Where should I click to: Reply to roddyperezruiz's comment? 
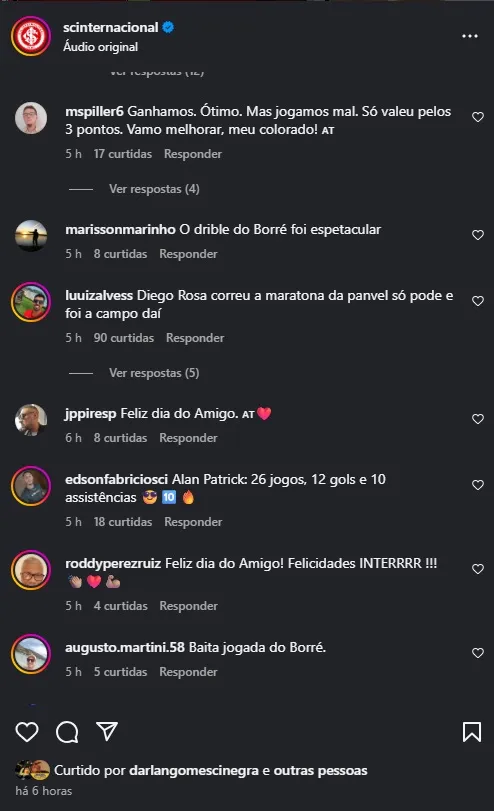[x=188, y=606]
